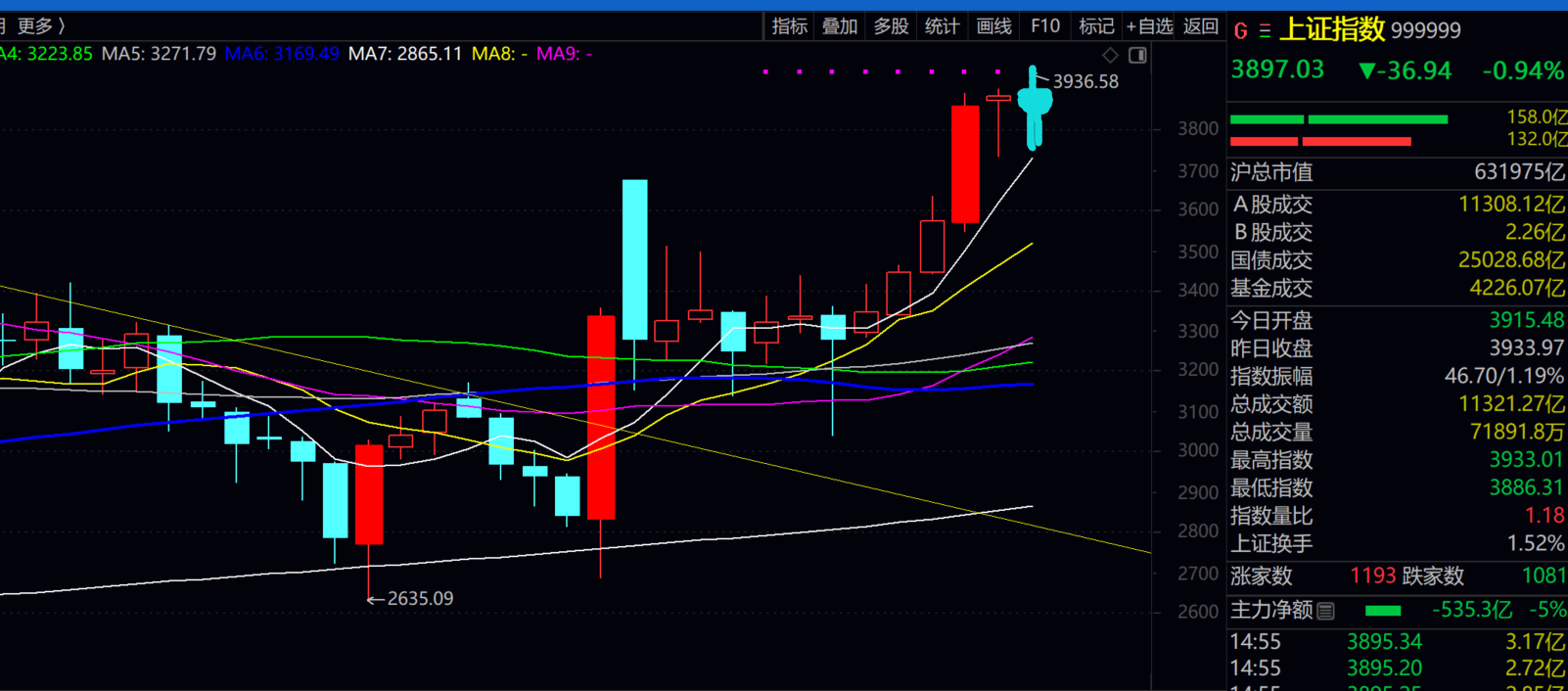Open the 叠加 overlay menu
Viewport: 1568px width, 691px height.
pos(840,26)
